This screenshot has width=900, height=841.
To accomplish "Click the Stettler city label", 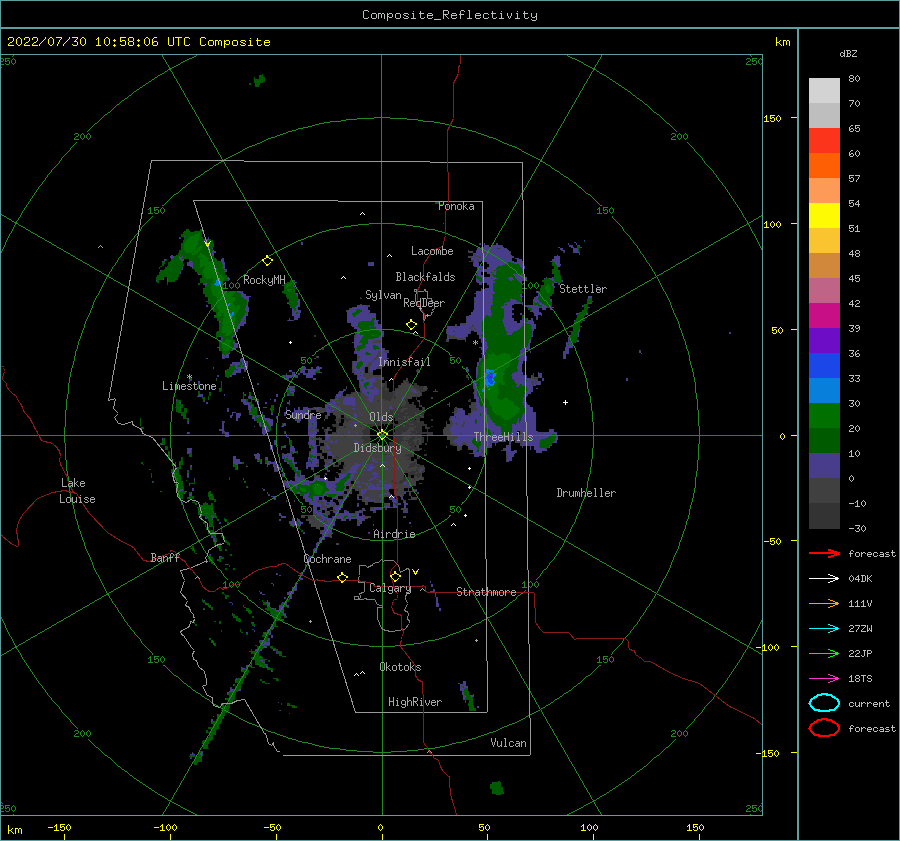I will tap(583, 289).
